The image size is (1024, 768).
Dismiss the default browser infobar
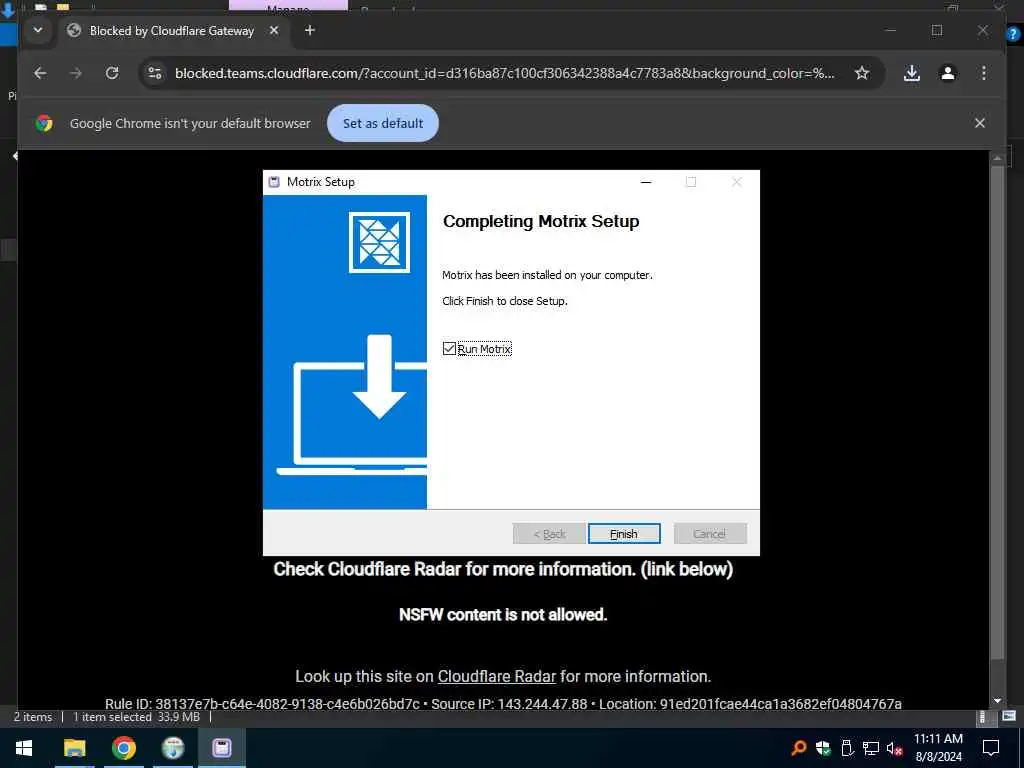pos(980,123)
